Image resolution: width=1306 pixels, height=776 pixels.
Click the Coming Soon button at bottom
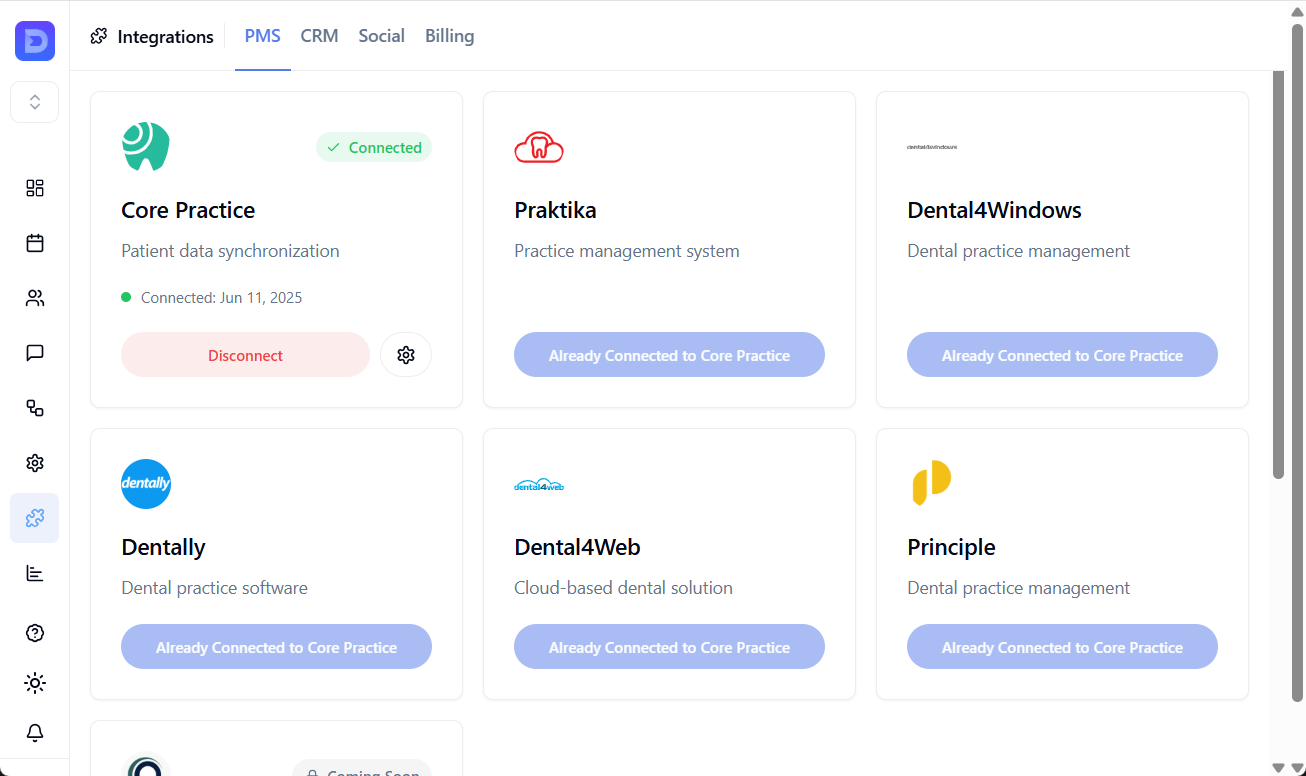click(362, 768)
